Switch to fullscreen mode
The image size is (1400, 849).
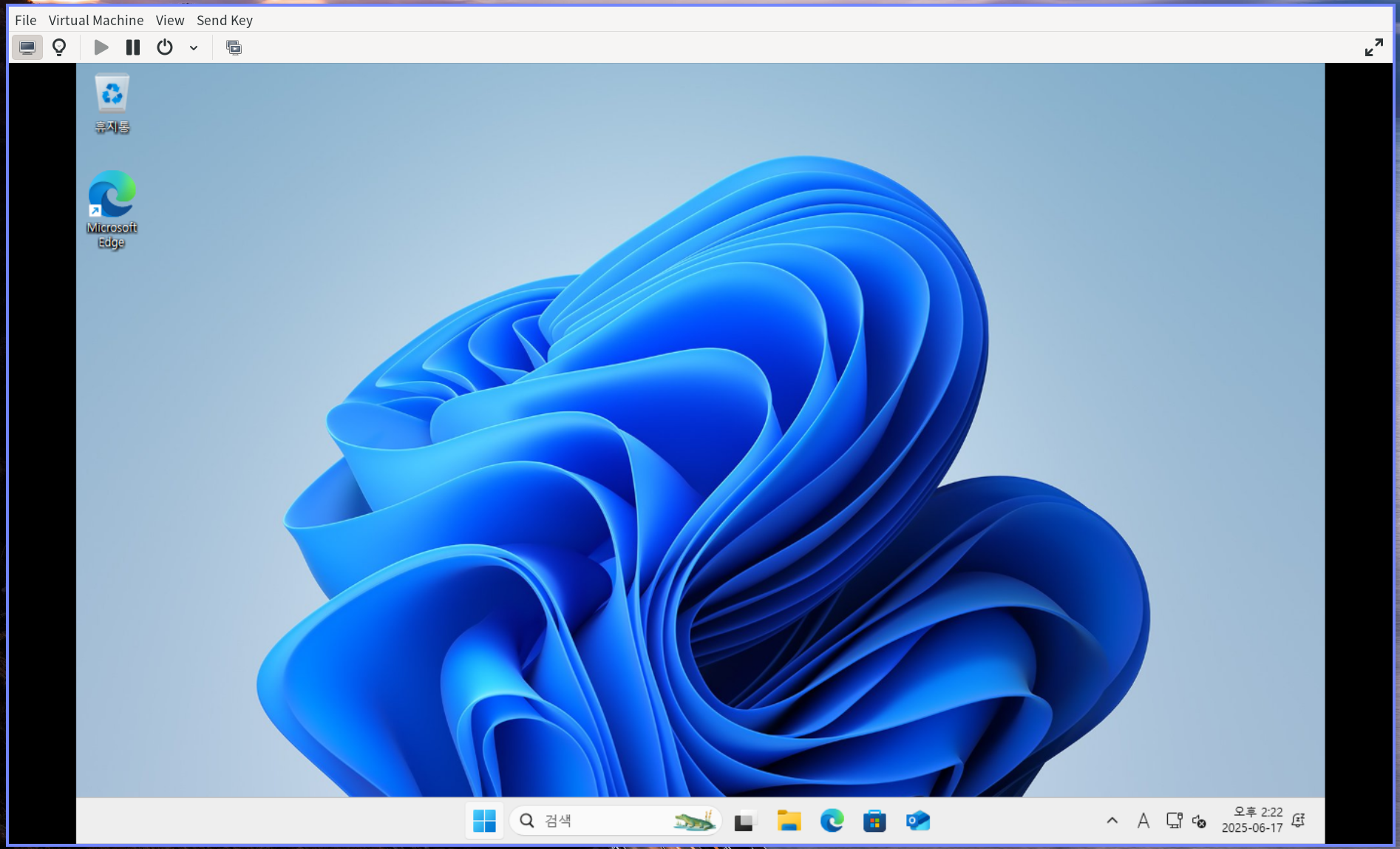coord(1373,47)
